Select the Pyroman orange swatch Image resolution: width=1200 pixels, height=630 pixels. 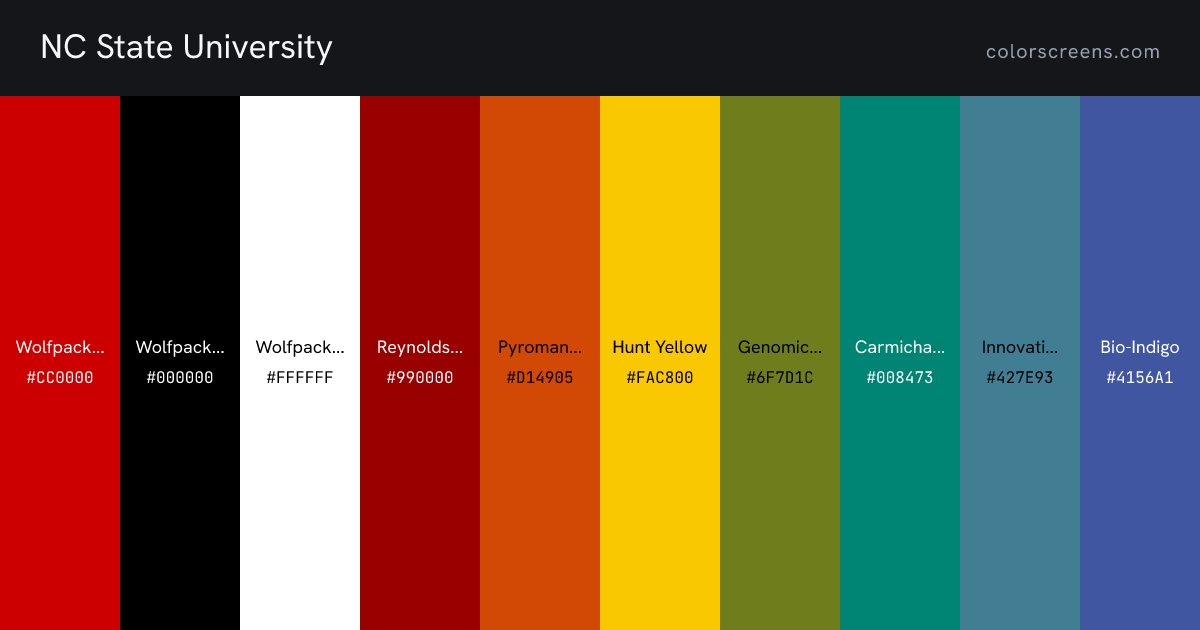pos(540,363)
